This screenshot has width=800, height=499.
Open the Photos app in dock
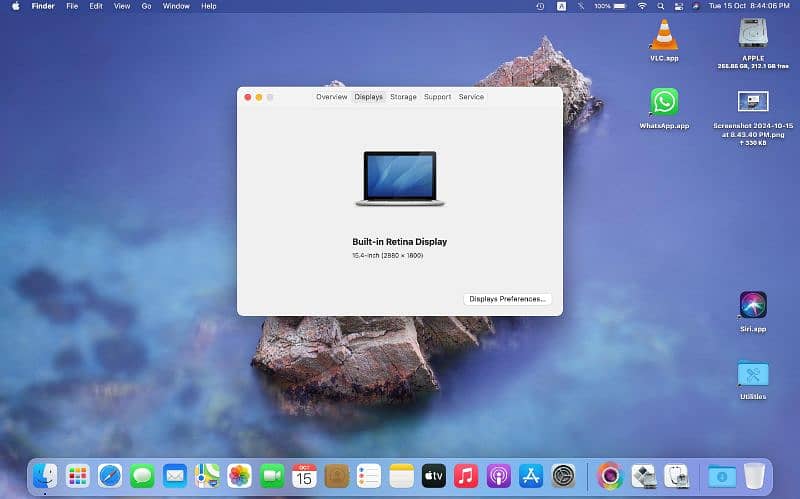(x=239, y=476)
